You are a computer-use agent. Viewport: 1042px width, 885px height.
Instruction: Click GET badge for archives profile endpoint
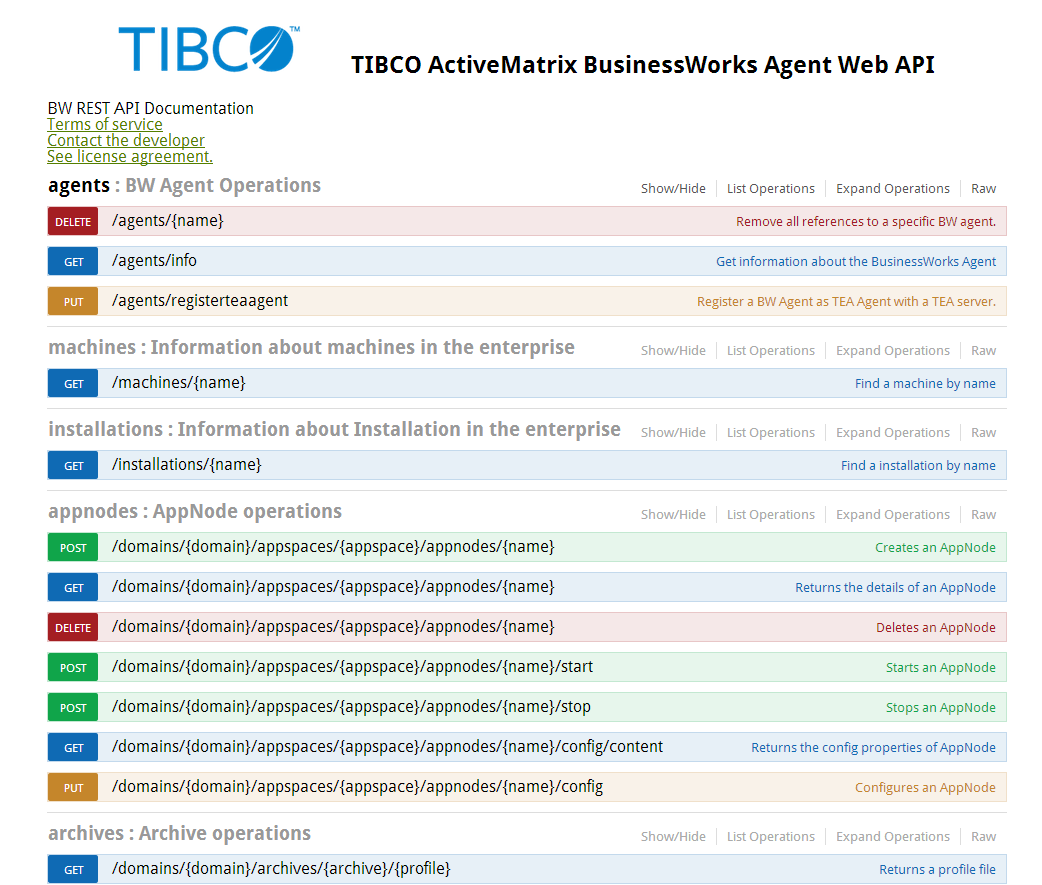pyautogui.click(x=73, y=869)
